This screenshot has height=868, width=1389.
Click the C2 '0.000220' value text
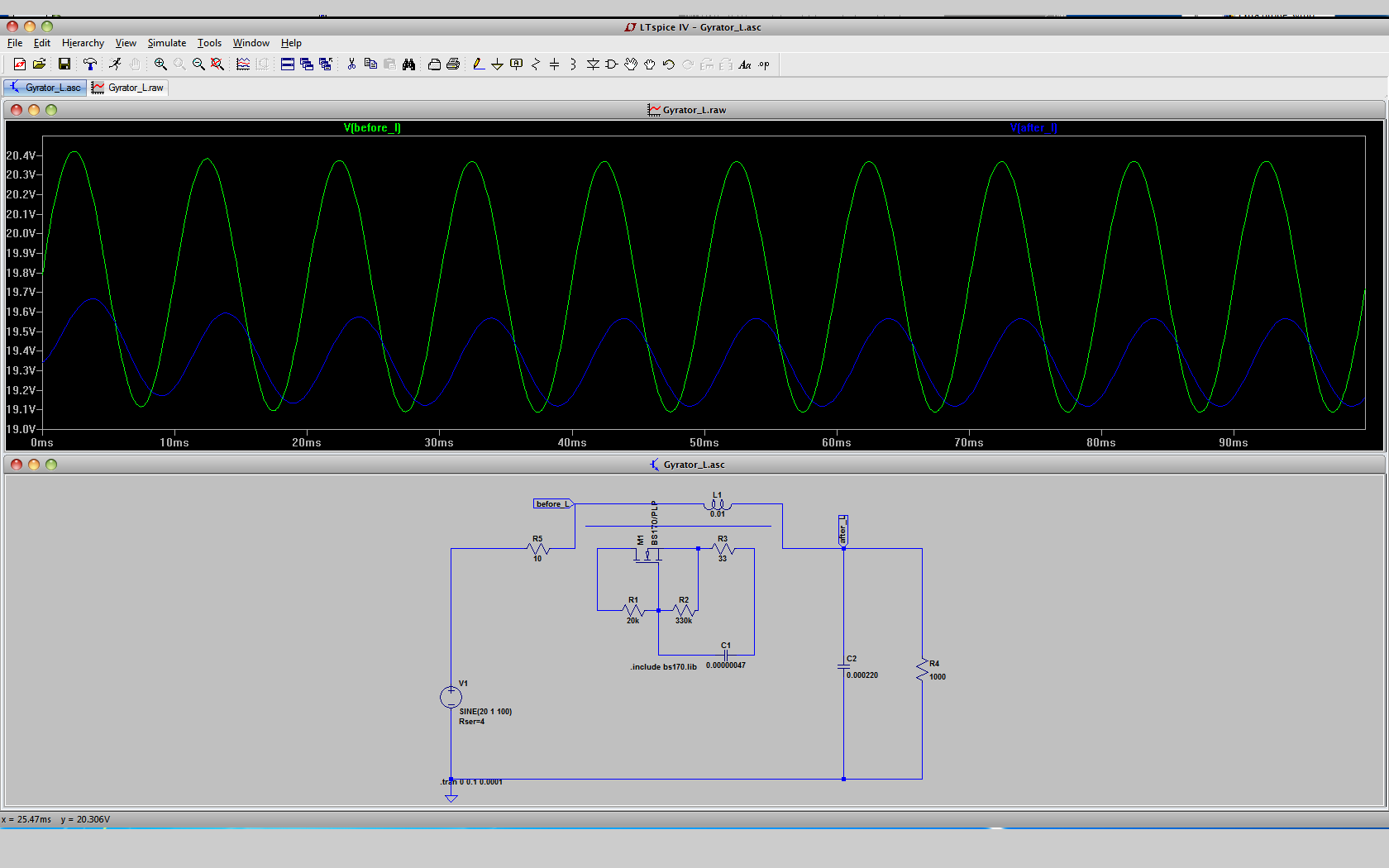point(862,675)
